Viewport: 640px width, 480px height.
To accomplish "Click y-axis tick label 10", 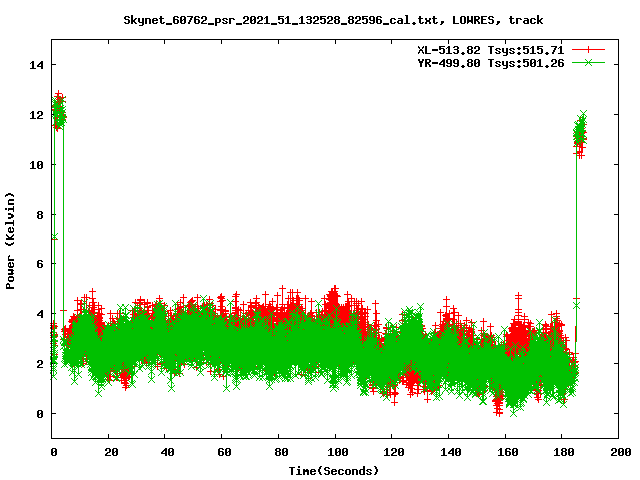I will point(37,165).
